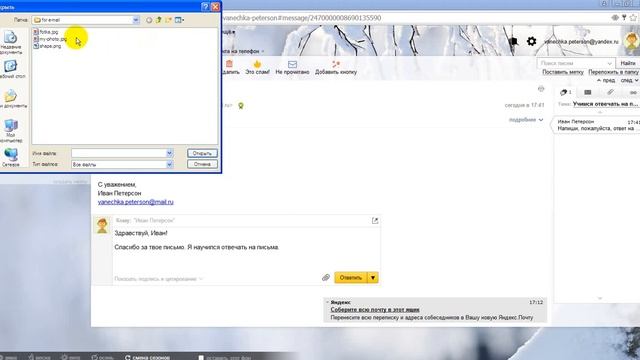The width and height of the screenshot is (640, 360).
Task: Bookmark the page with the star icon
Action: (633, 18)
